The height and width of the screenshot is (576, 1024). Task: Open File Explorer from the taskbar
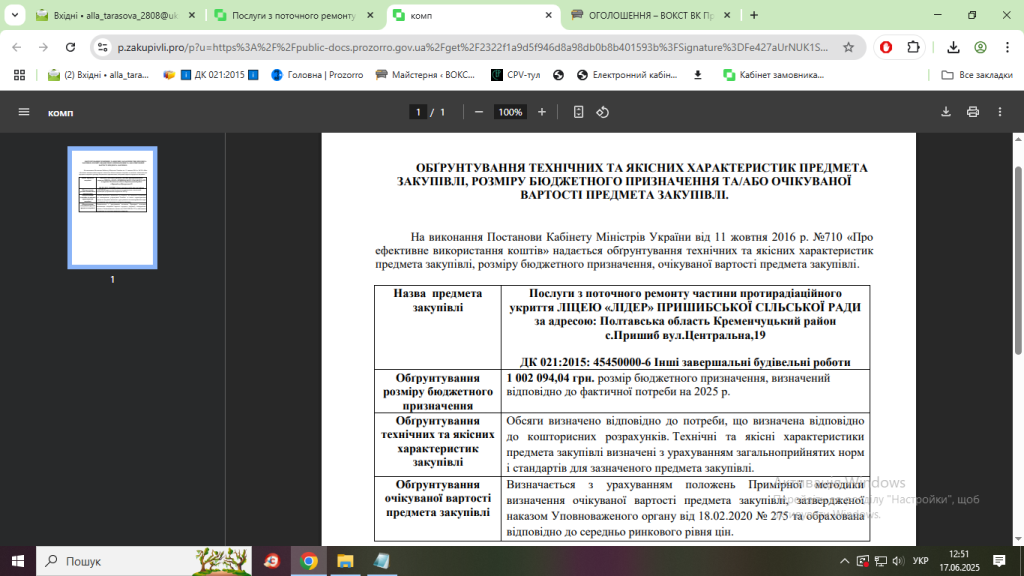[345, 561]
